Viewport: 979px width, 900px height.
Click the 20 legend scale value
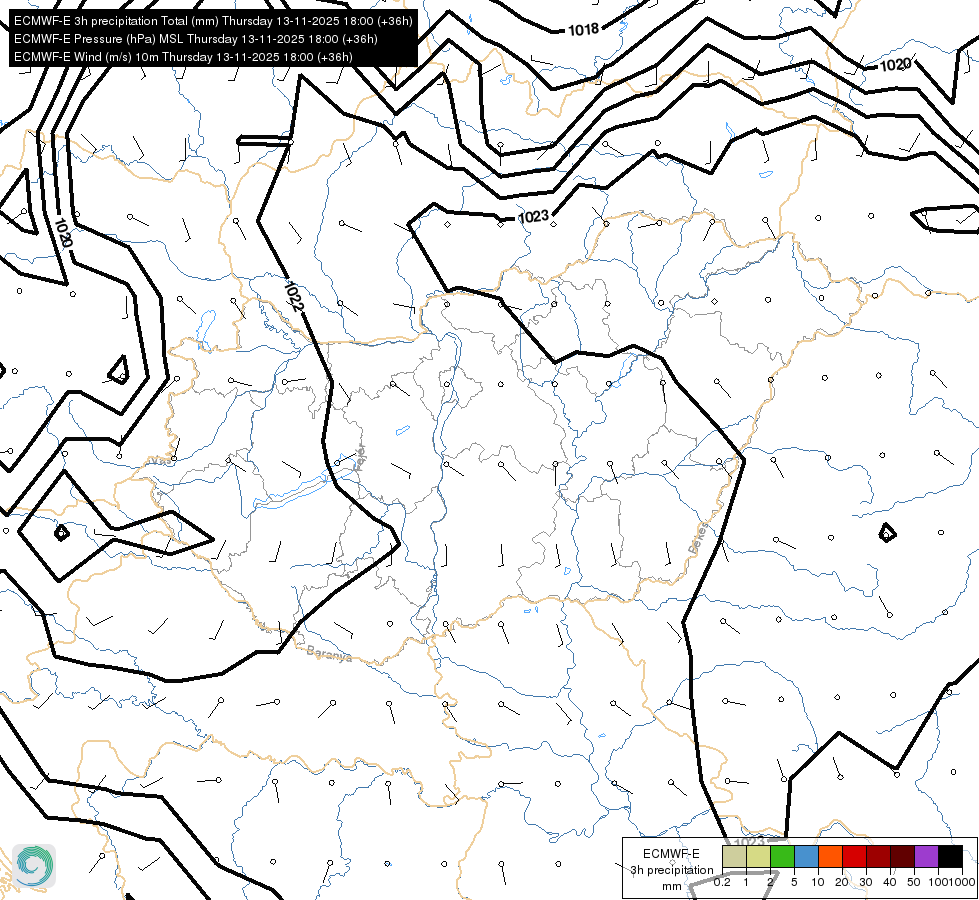coord(842,882)
